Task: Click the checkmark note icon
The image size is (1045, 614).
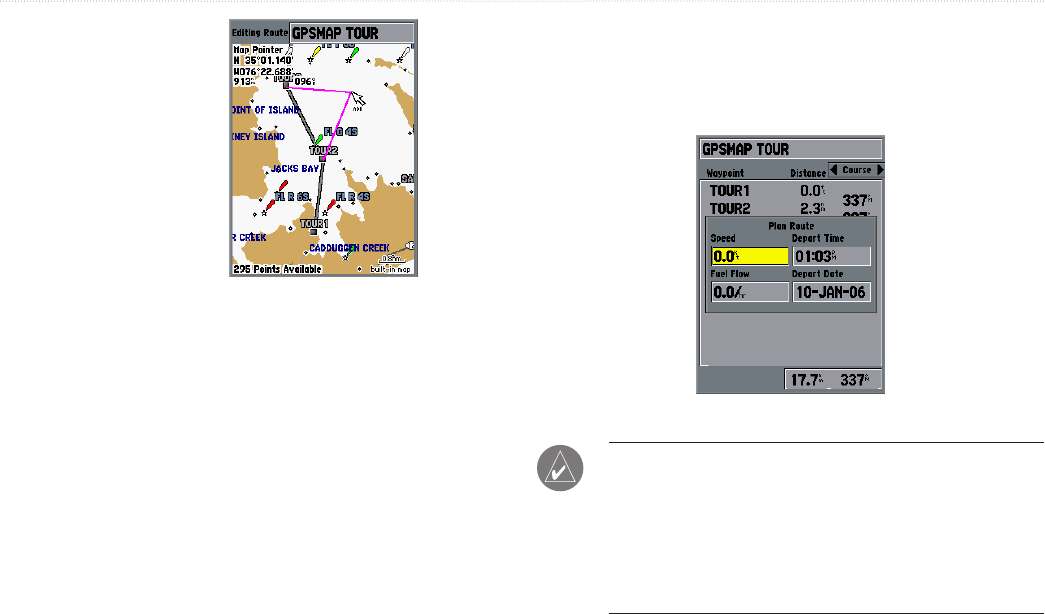Action: coord(560,468)
